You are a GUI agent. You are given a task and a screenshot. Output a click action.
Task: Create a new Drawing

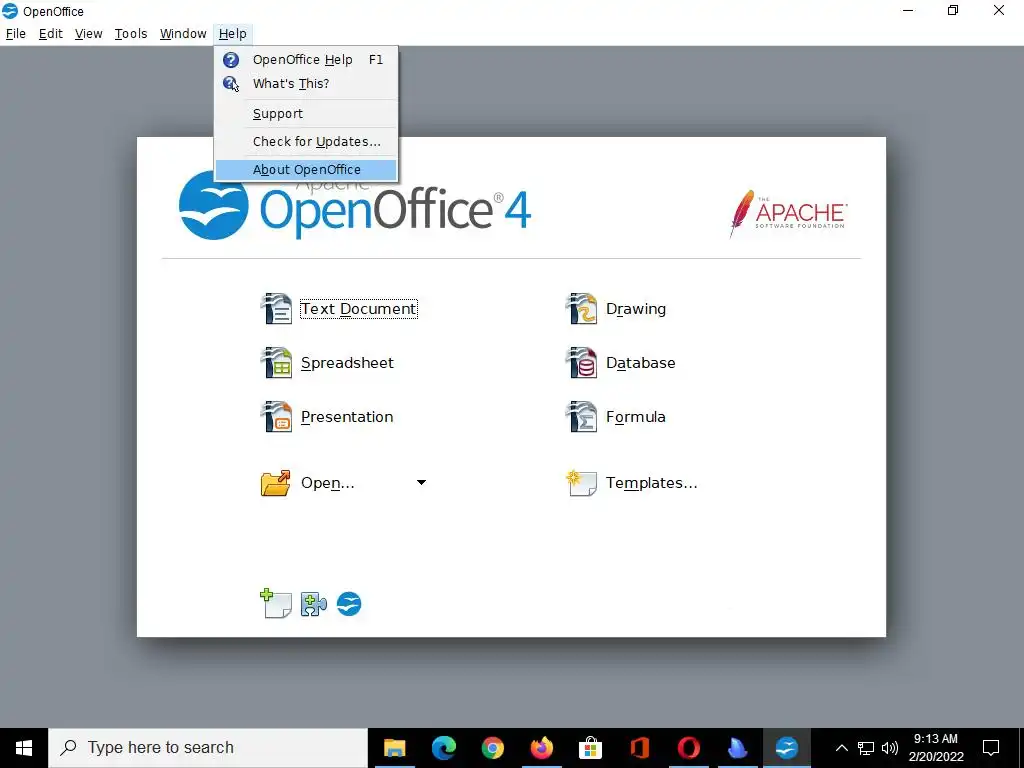[x=635, y=309]
